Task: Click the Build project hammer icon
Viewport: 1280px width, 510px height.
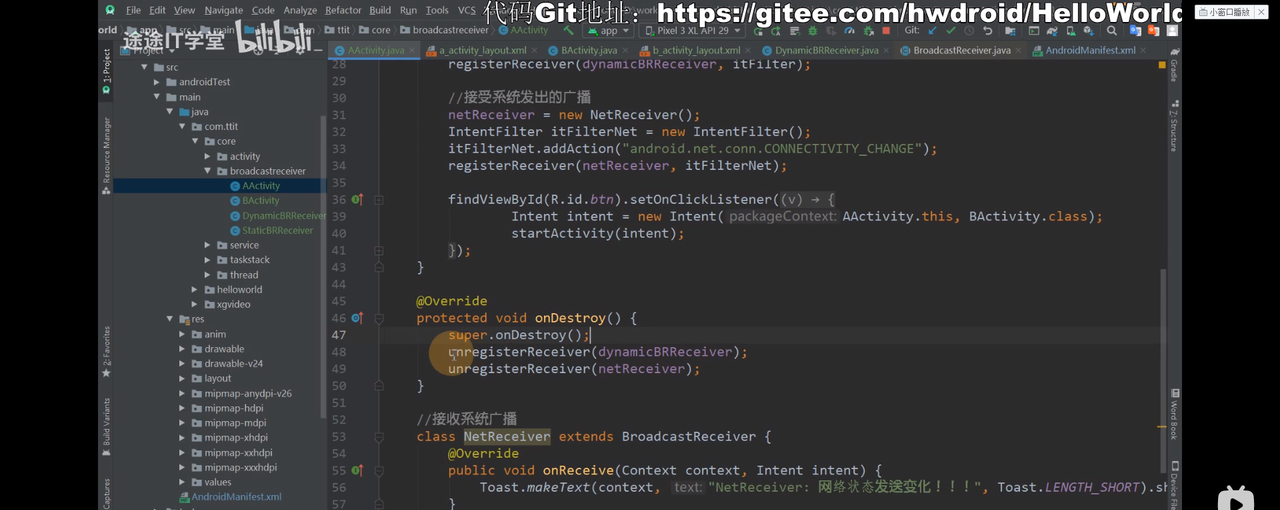Action: pyautogui.click(x=568, y=31)
